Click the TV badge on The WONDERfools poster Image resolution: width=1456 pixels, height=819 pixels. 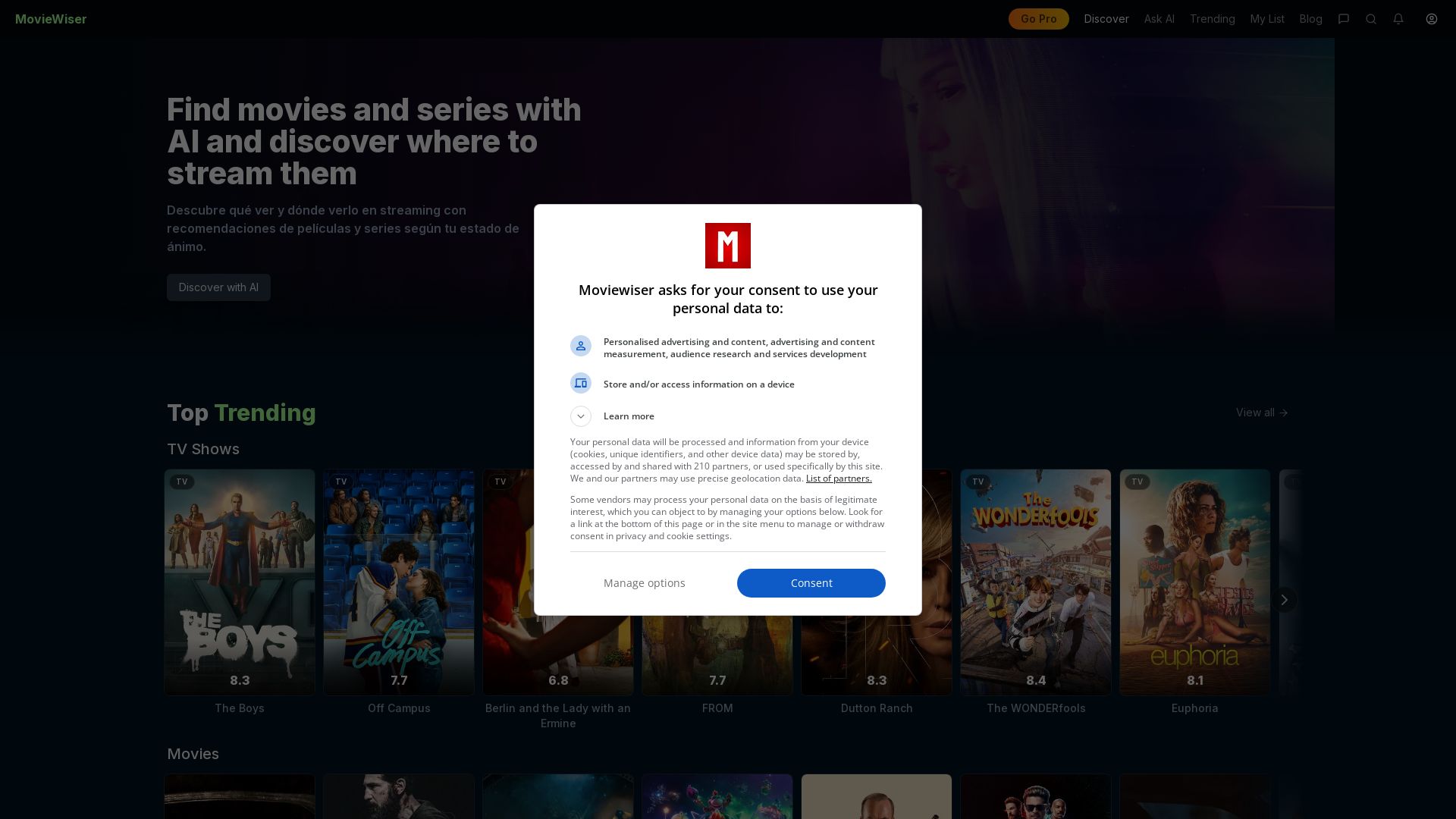(978, 482)
